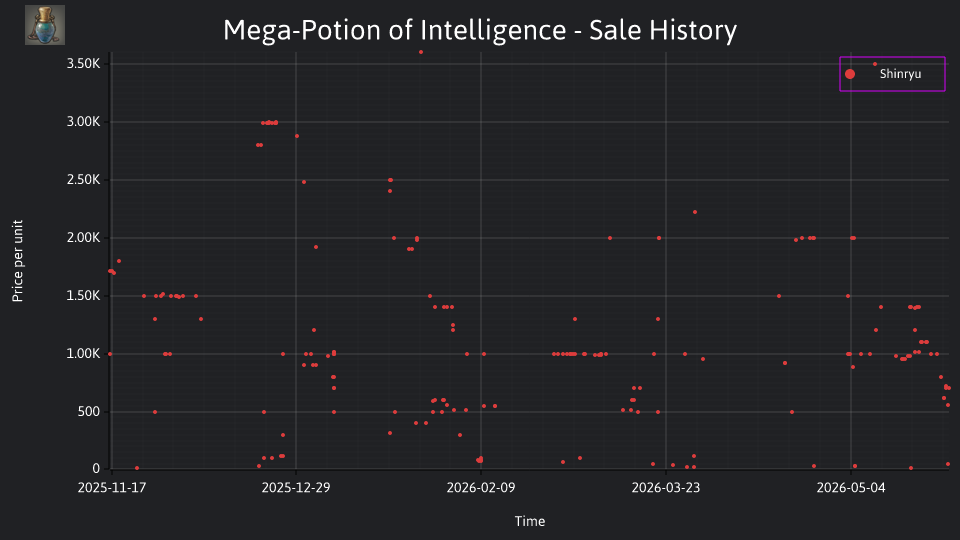
Task: Click the 2026-02-09 date axis label
Action: [481, 488]
